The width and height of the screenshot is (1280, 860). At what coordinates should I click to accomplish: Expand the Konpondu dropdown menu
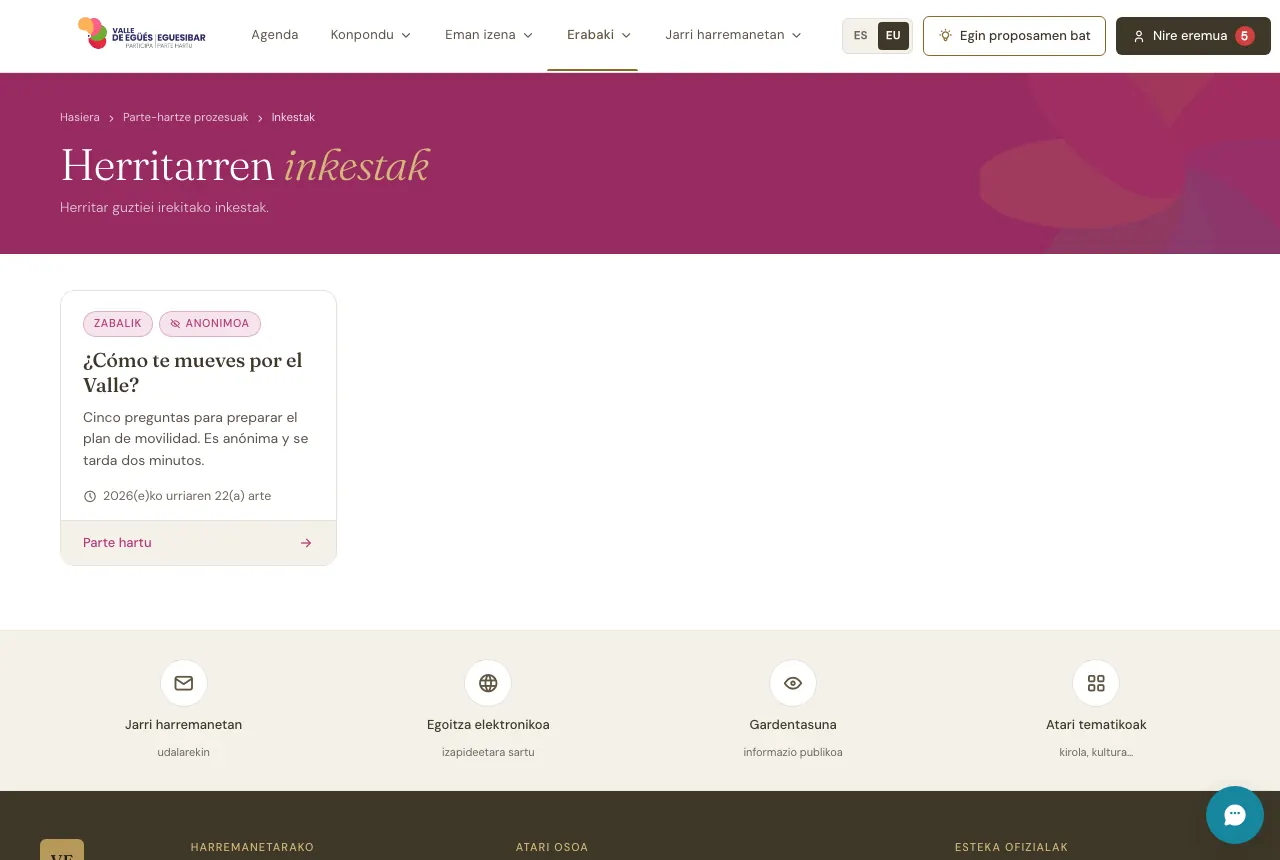(x=371, y=35)
